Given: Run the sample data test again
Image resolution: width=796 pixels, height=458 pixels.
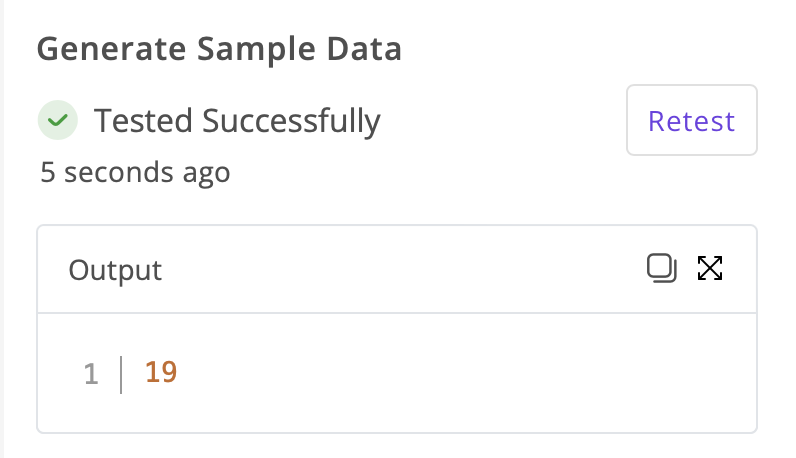Looking at the screenshot, I should pyautogui.click(x=691, y=120).
